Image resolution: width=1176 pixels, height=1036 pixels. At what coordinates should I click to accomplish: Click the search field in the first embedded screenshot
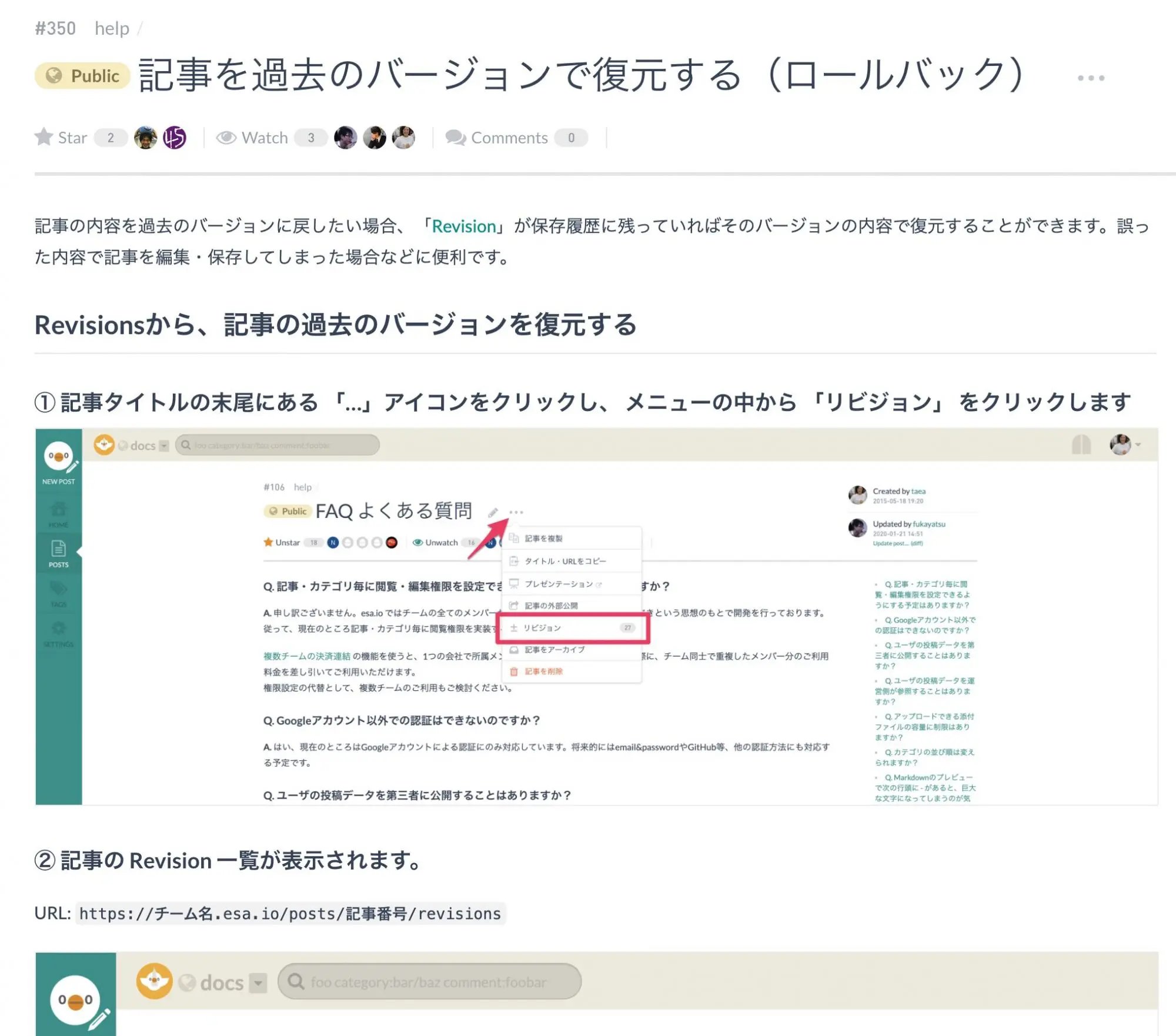[x=278, y=445]
